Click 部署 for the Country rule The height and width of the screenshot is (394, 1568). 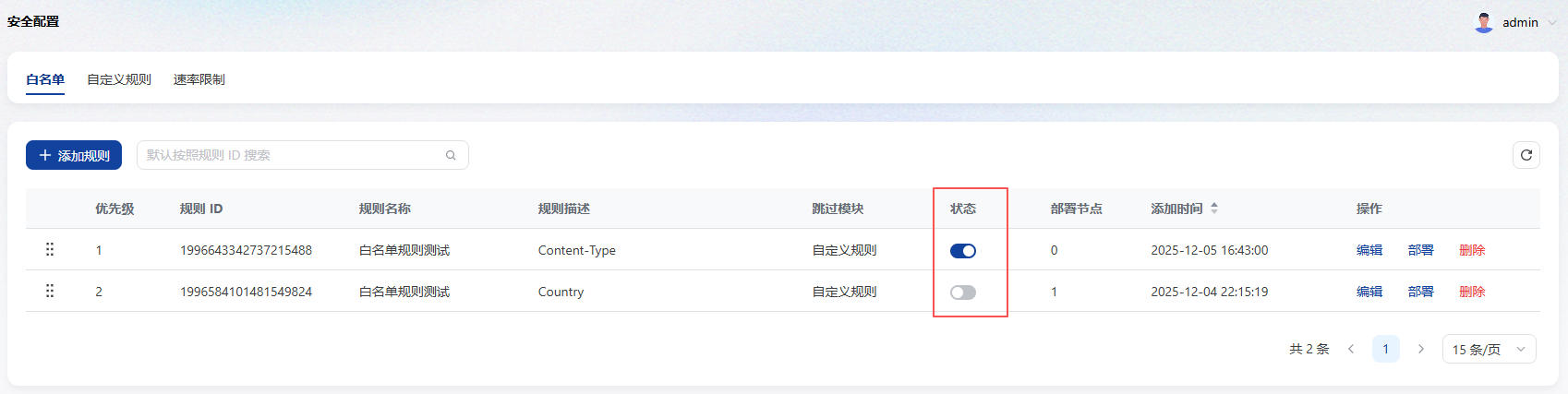[x=1420, y=292]
